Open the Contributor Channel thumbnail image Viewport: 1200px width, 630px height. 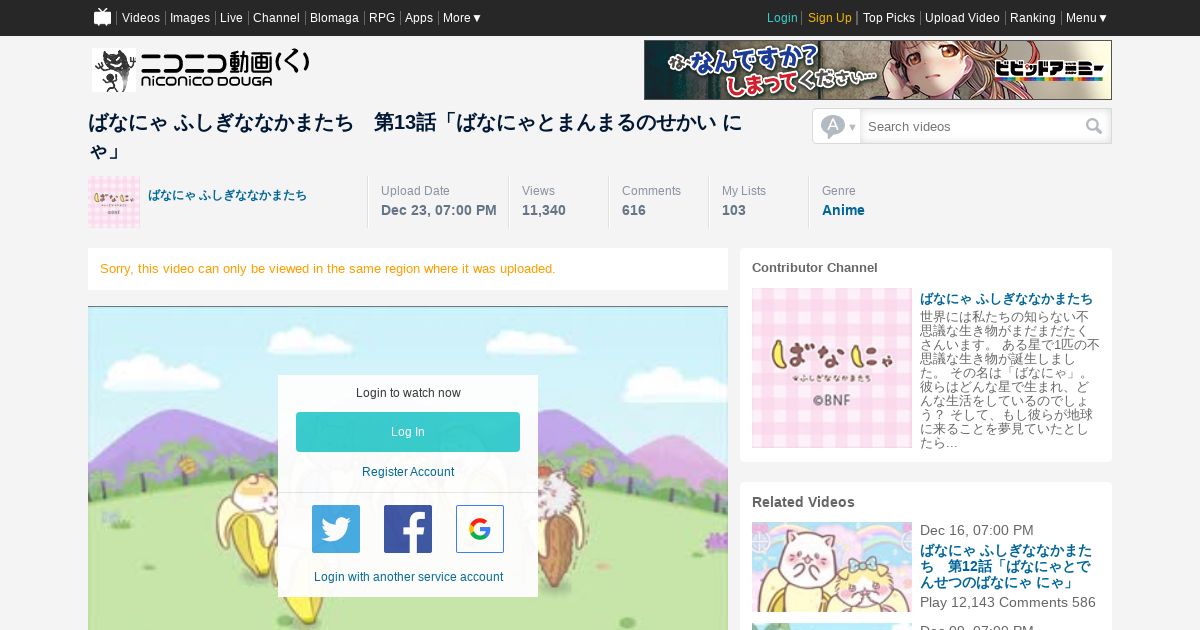(x=832, y=368)
